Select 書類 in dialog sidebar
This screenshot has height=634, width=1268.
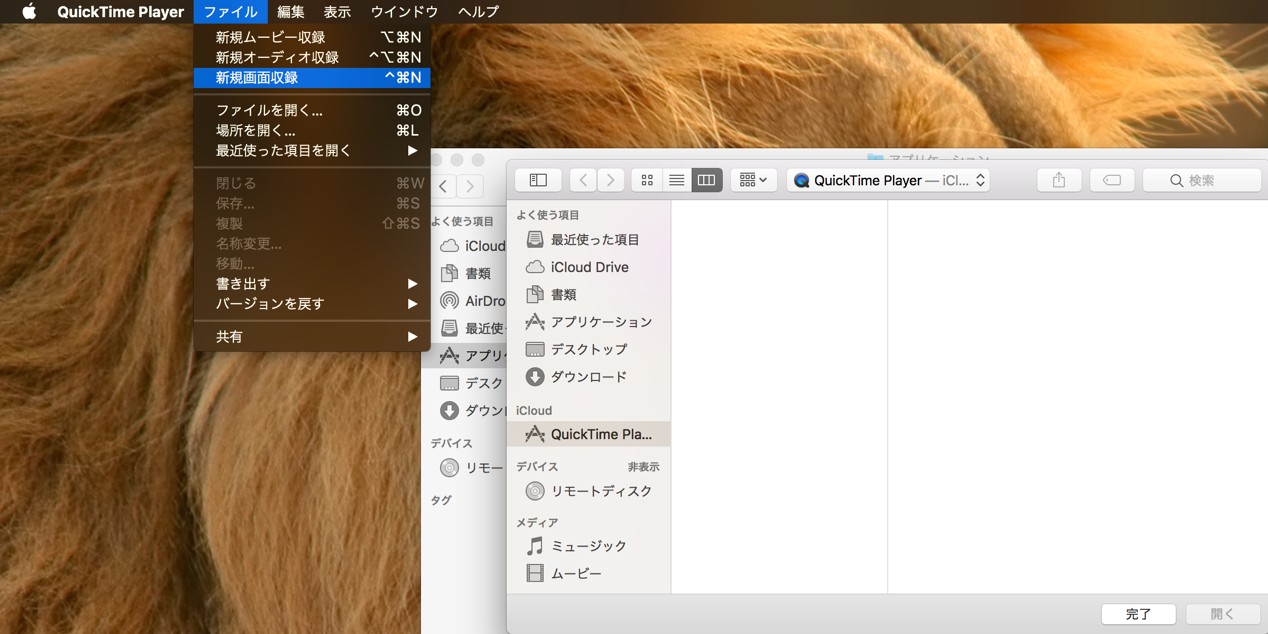pyautogui.click(x=589, y=294)
